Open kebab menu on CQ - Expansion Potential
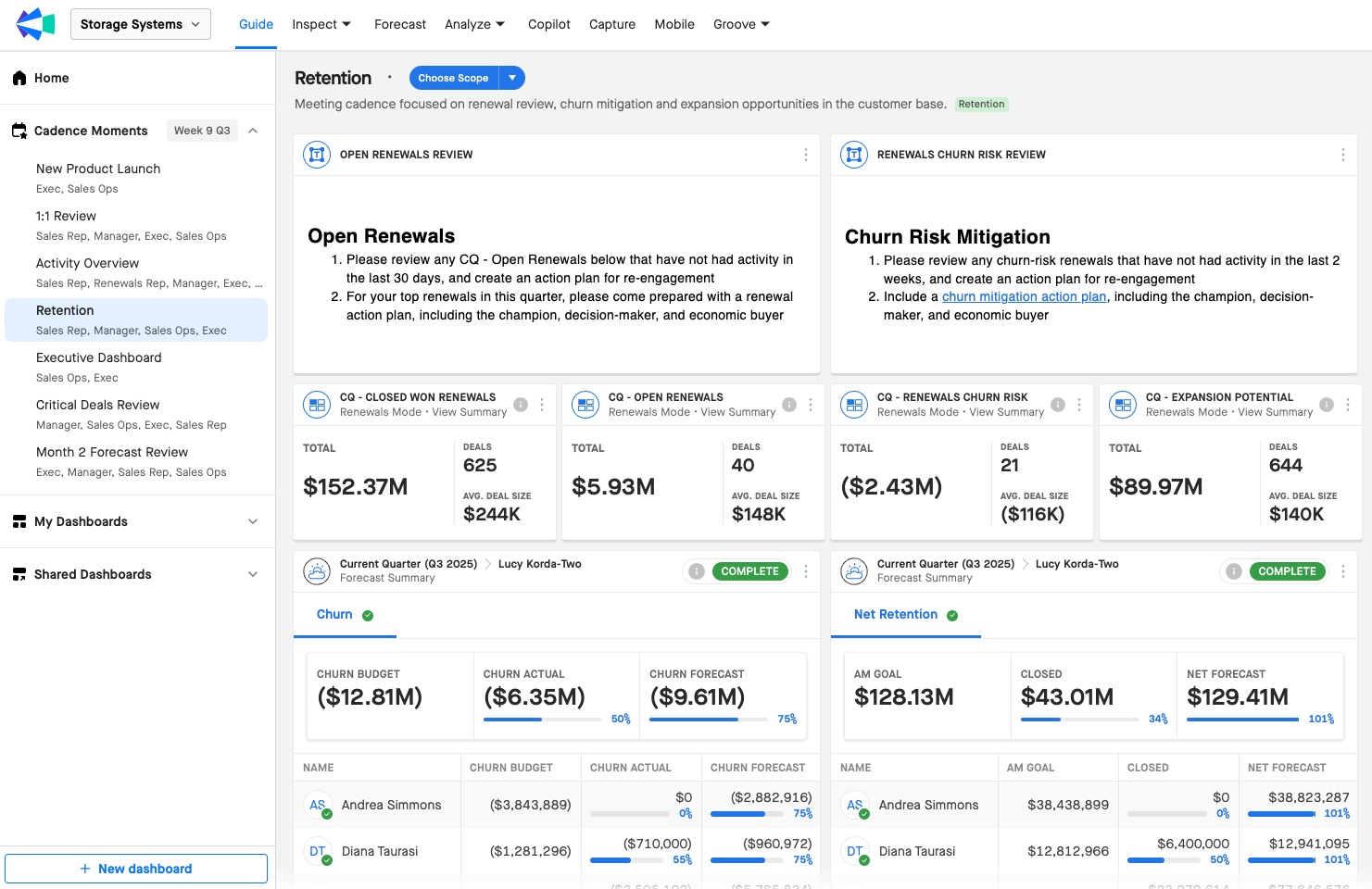The width and height of the screenshot is (1372, 889). (1348, 405)
